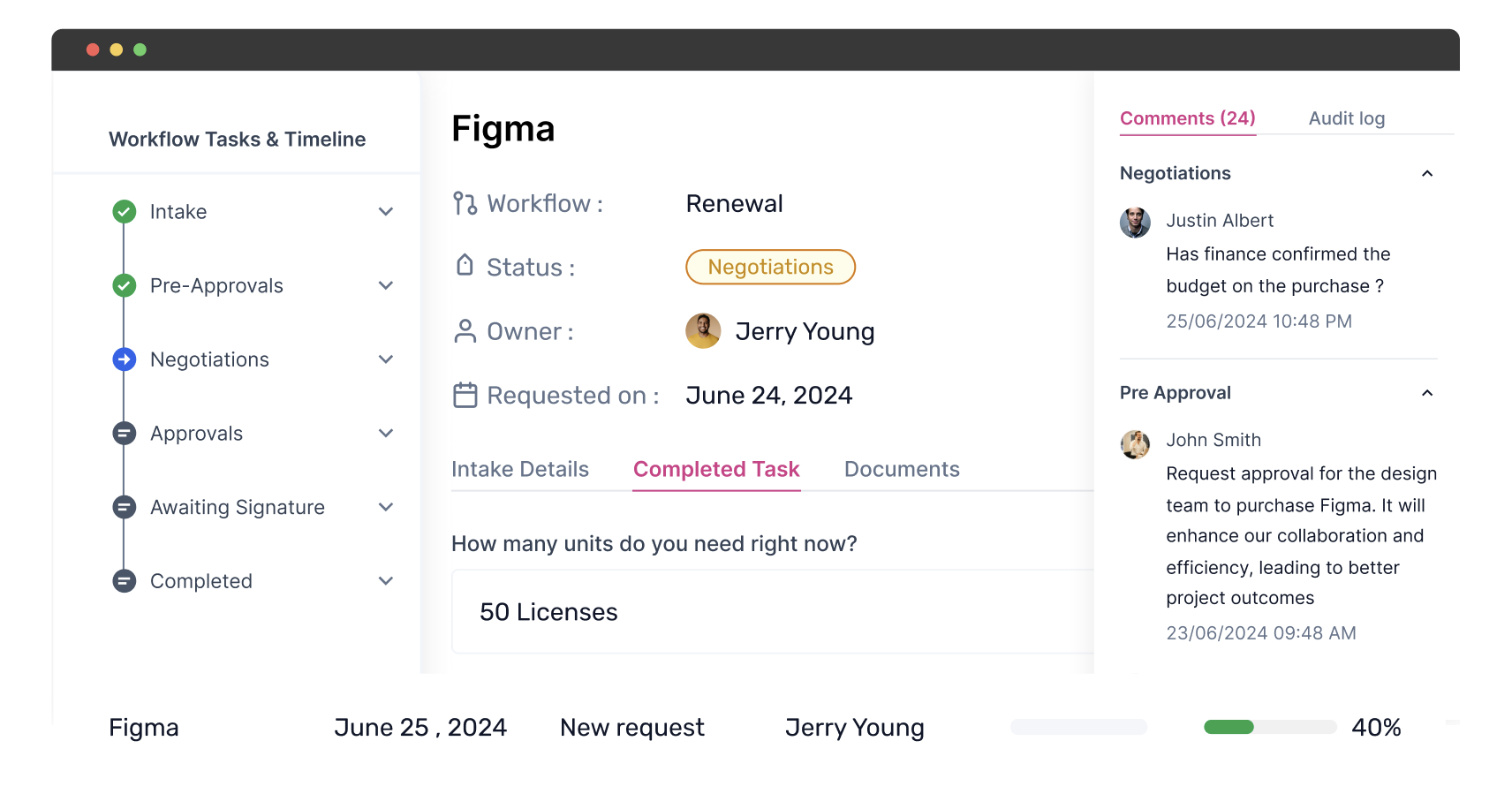Click Justin Albert's name in comments
Viewport: 1512px width, 809px height.
(x=1220, y=221)
